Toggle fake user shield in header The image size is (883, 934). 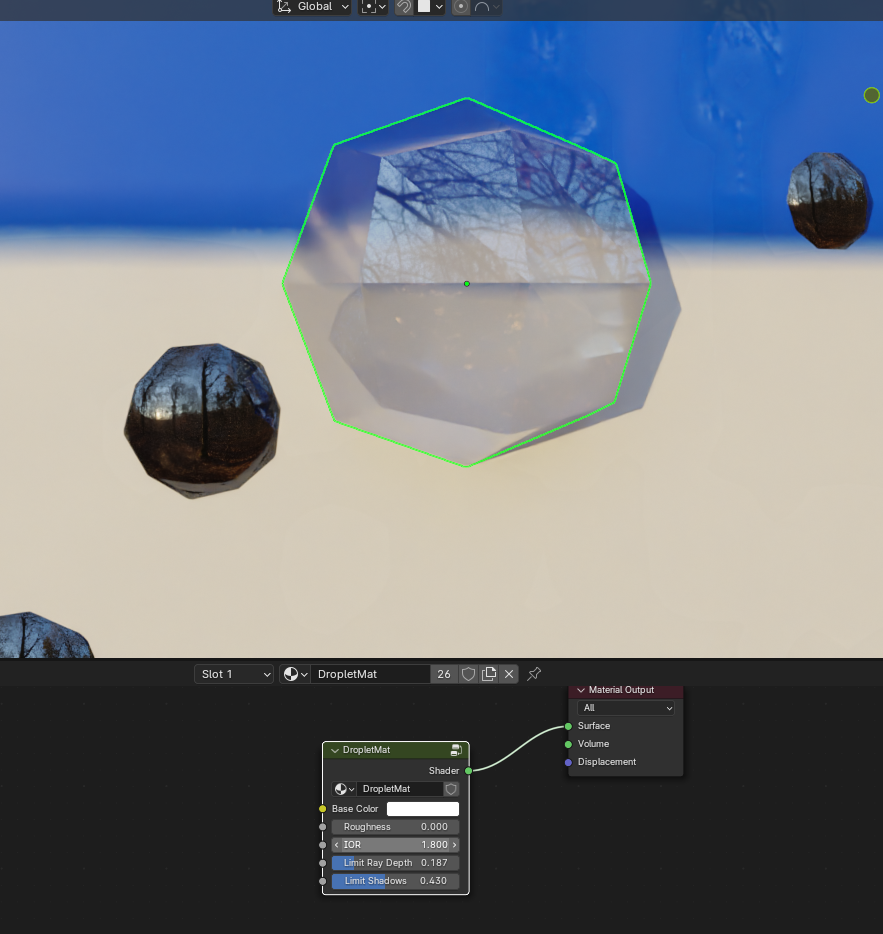pyautogui.click(x=468, y=674)
